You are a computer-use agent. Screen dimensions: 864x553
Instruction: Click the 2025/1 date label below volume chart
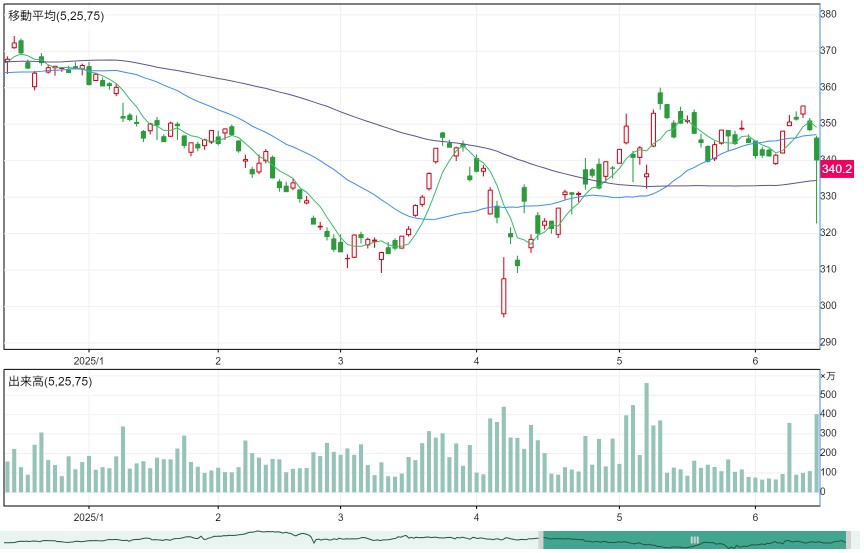tap(89, 518)
